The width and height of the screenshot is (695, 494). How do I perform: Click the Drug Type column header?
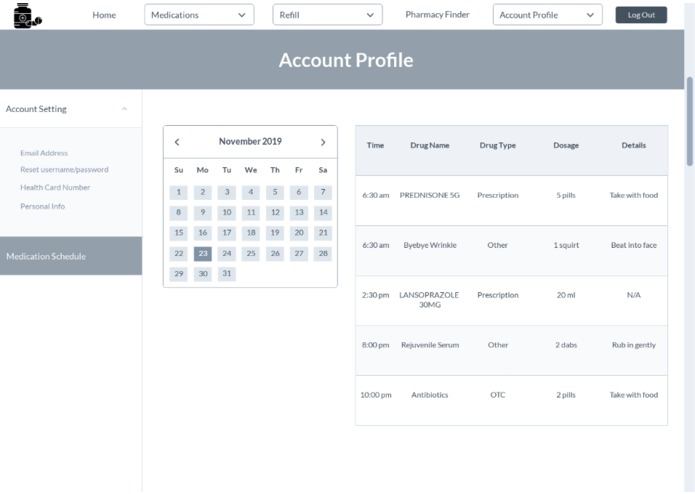tap(498, 145)
